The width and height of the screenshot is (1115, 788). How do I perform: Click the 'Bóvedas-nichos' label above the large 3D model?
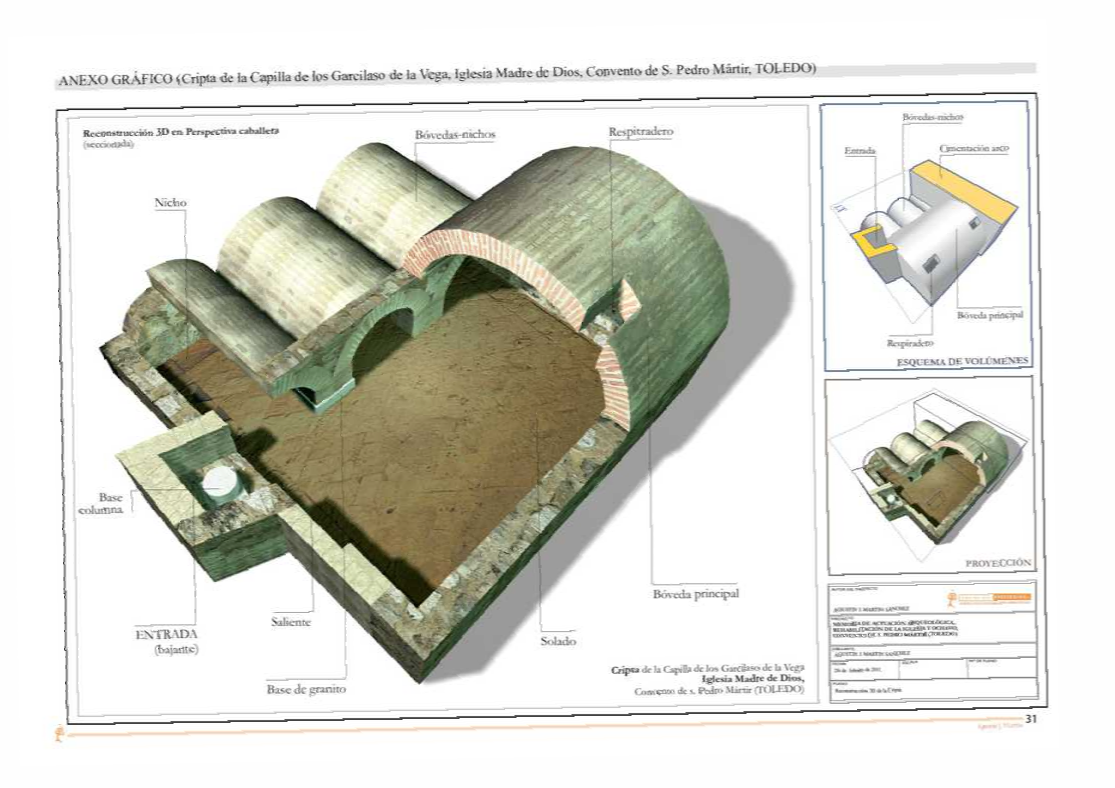[x=456, y=134]
